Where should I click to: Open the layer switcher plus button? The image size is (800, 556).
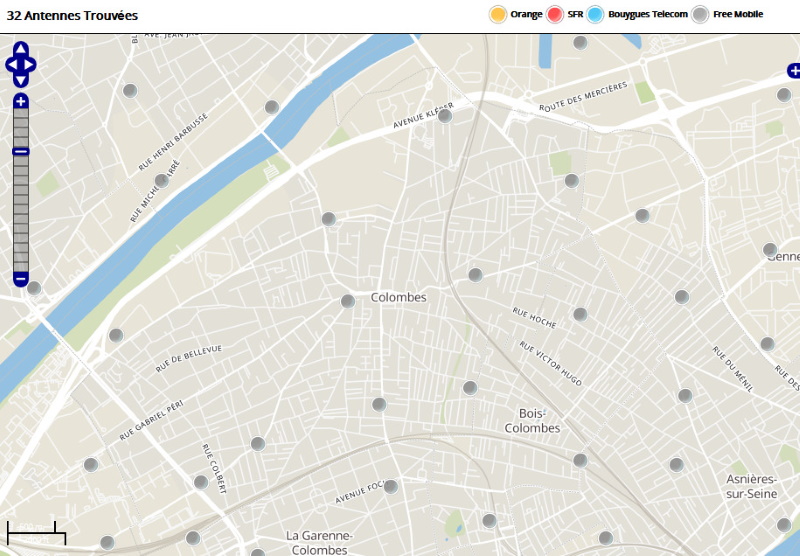click(793, 70)
